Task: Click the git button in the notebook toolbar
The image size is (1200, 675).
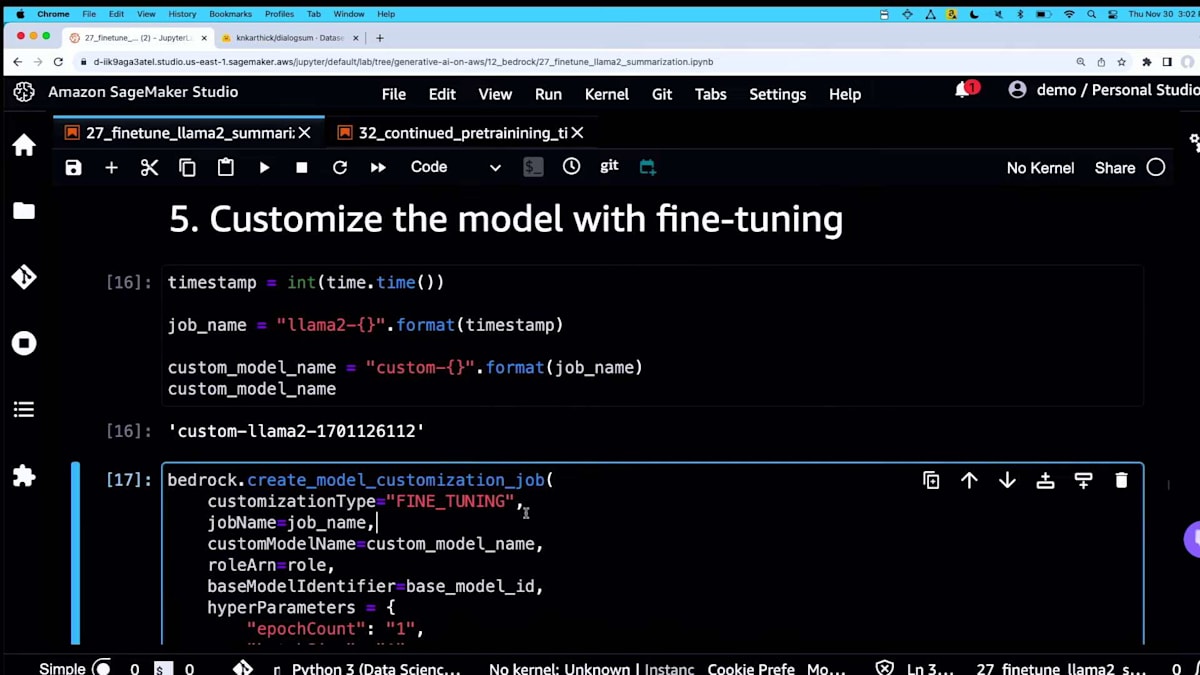Action: point(609,167)
